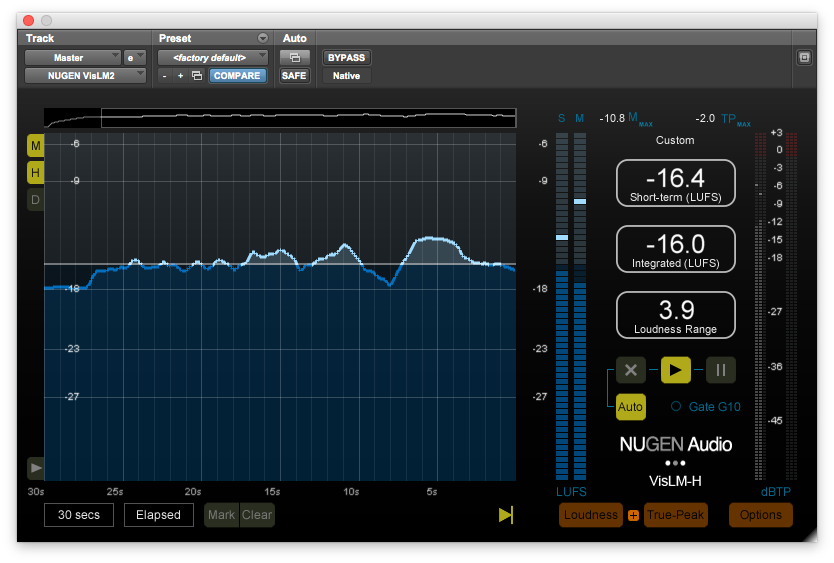
Task: Click the BYPASS button
Action: [x=346, y=57]
